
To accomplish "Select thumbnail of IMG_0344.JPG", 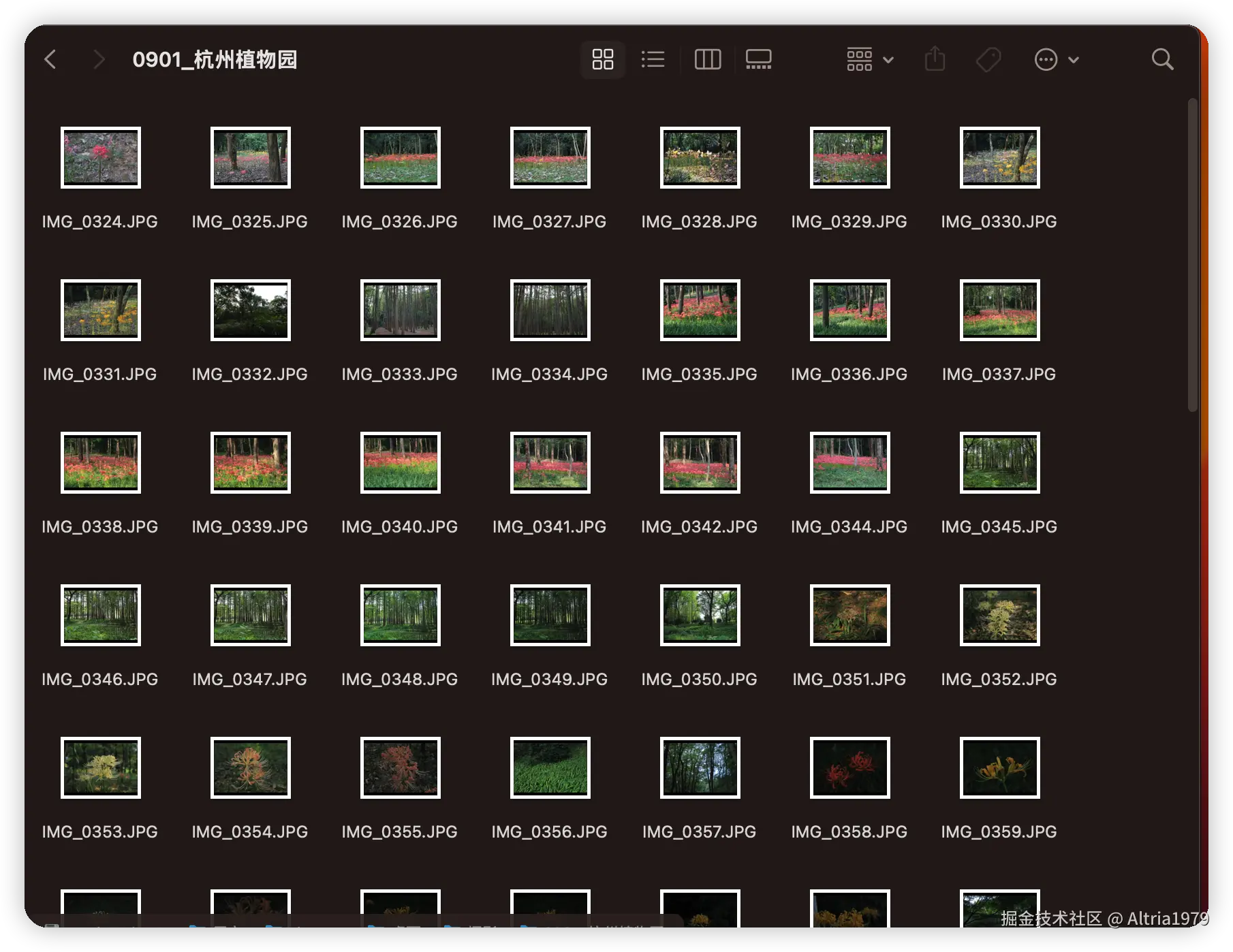I will tap(850, 462).
